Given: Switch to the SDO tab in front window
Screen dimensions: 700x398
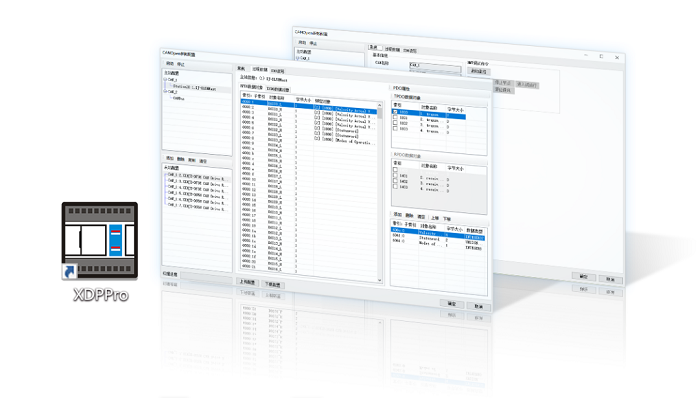Looking at the screenshot, I should coord(277,71).
